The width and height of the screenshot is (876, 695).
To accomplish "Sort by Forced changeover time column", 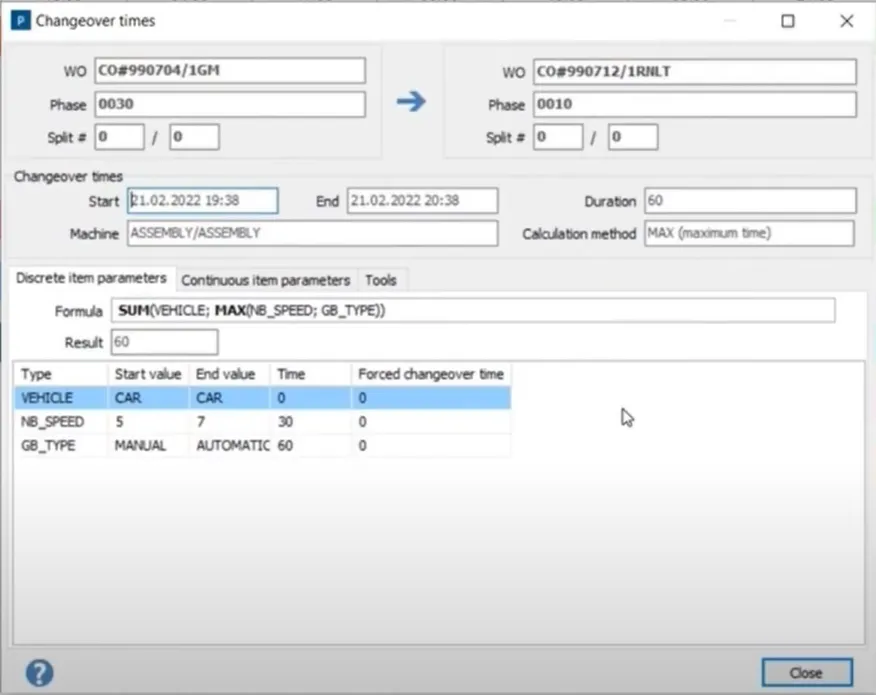I will pyautogui.click(x=431, y=374).
